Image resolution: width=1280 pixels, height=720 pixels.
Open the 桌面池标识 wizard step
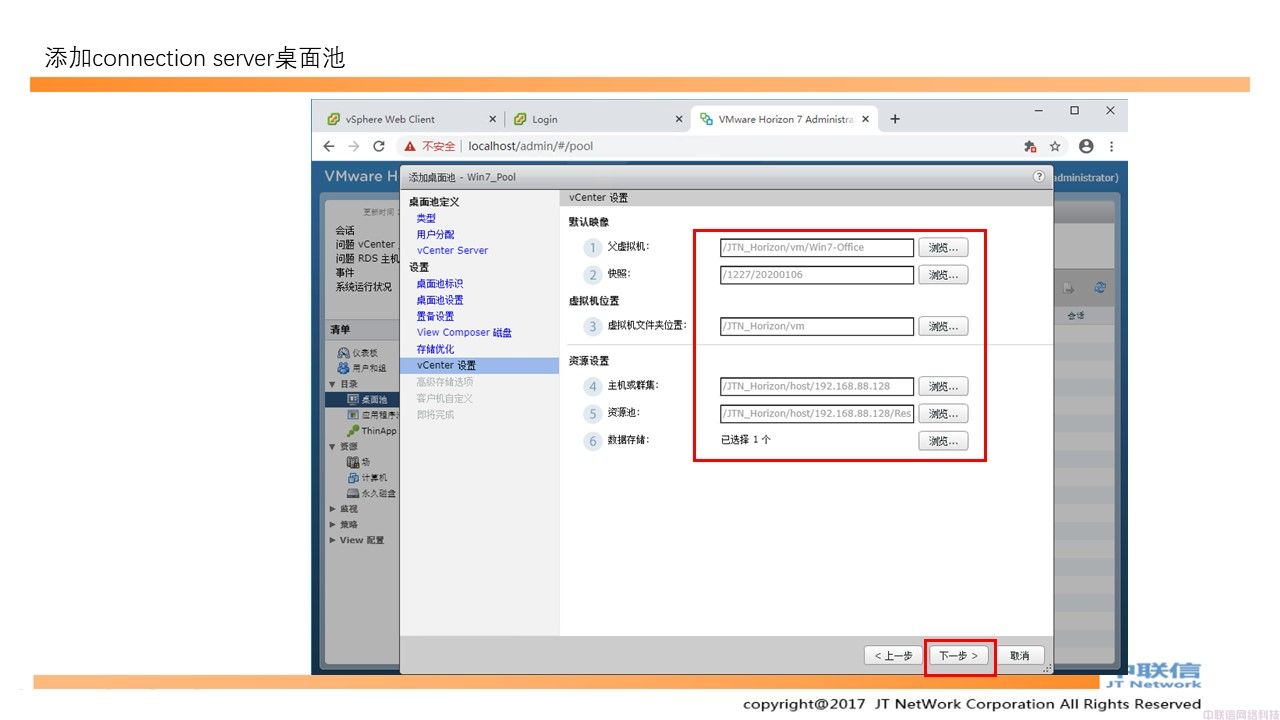(x=440, y=284)
